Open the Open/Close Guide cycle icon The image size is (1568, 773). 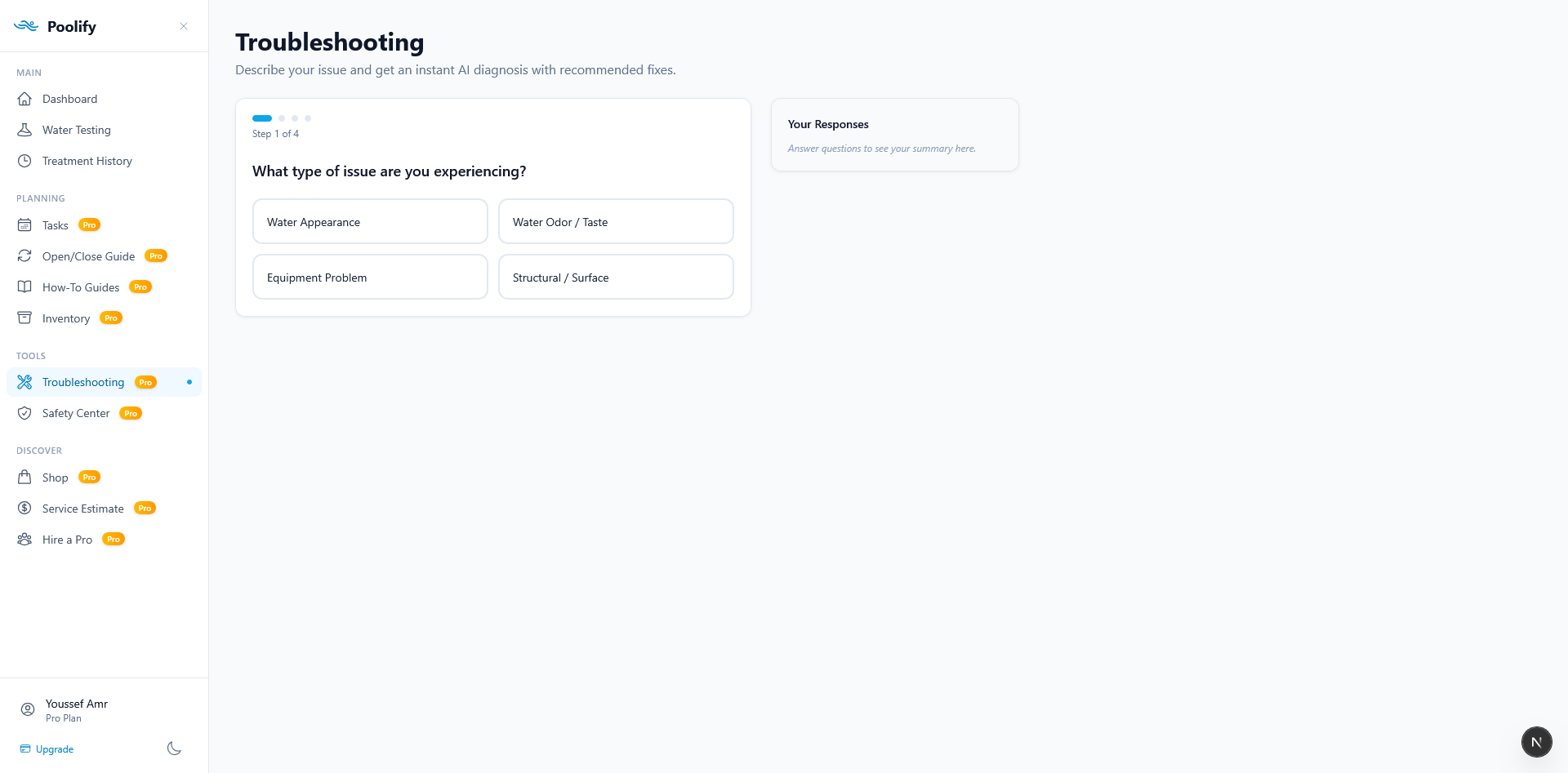coord(25,255)
